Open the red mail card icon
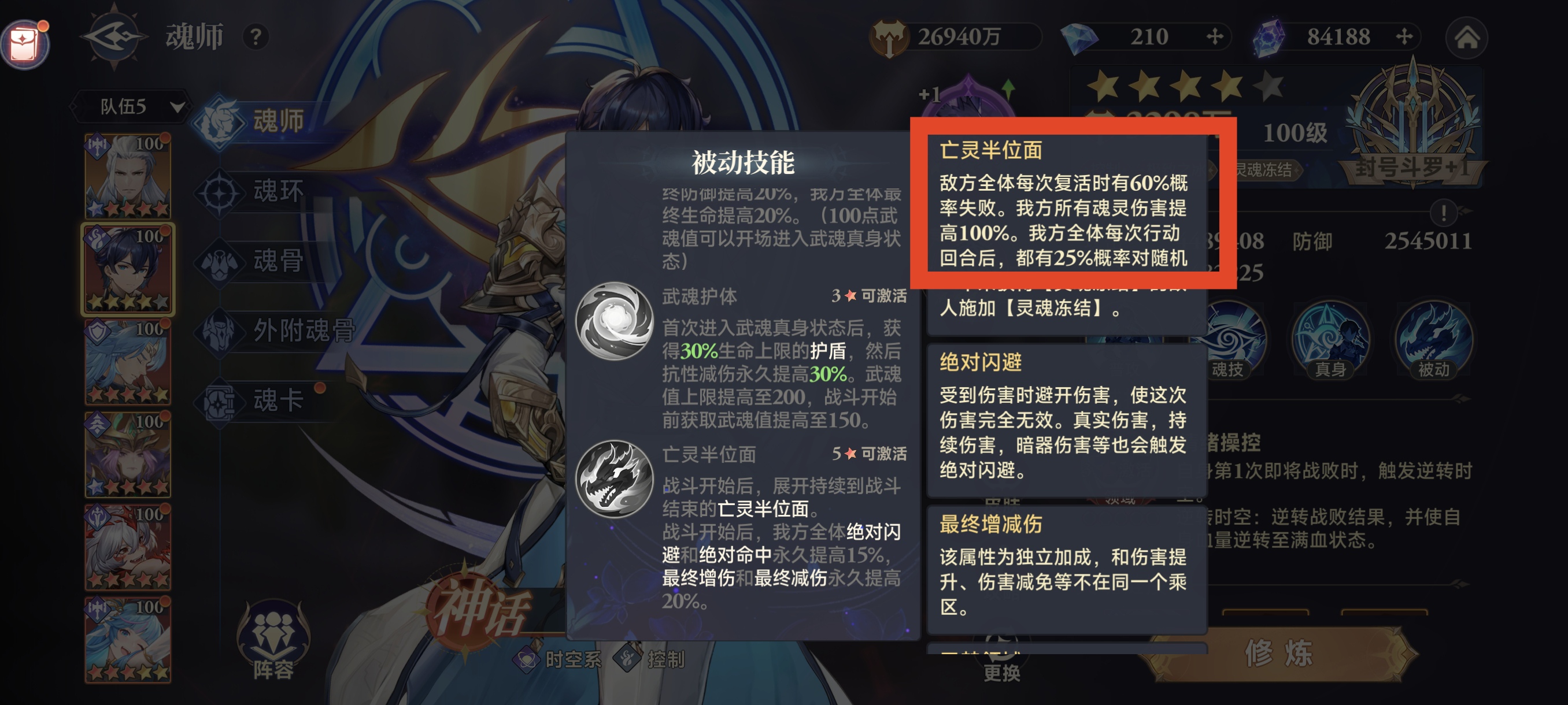This screenshot has width=1568, height=705. 25,44
